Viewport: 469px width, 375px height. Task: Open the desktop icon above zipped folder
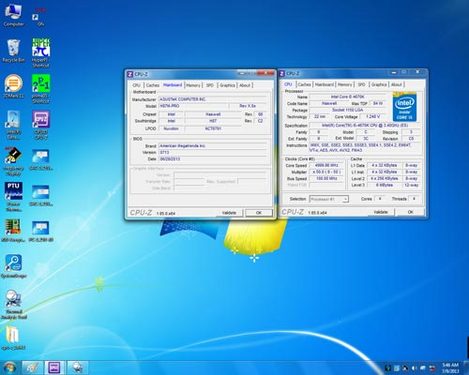coord(14,304)
